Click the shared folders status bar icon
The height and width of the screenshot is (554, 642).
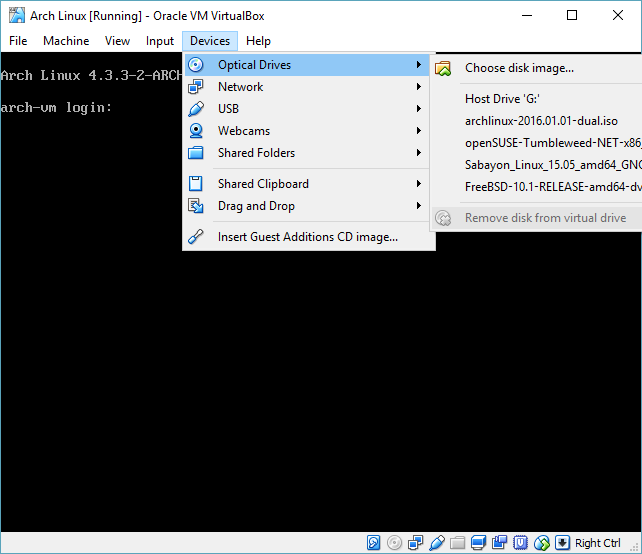(x=457, y=543)
